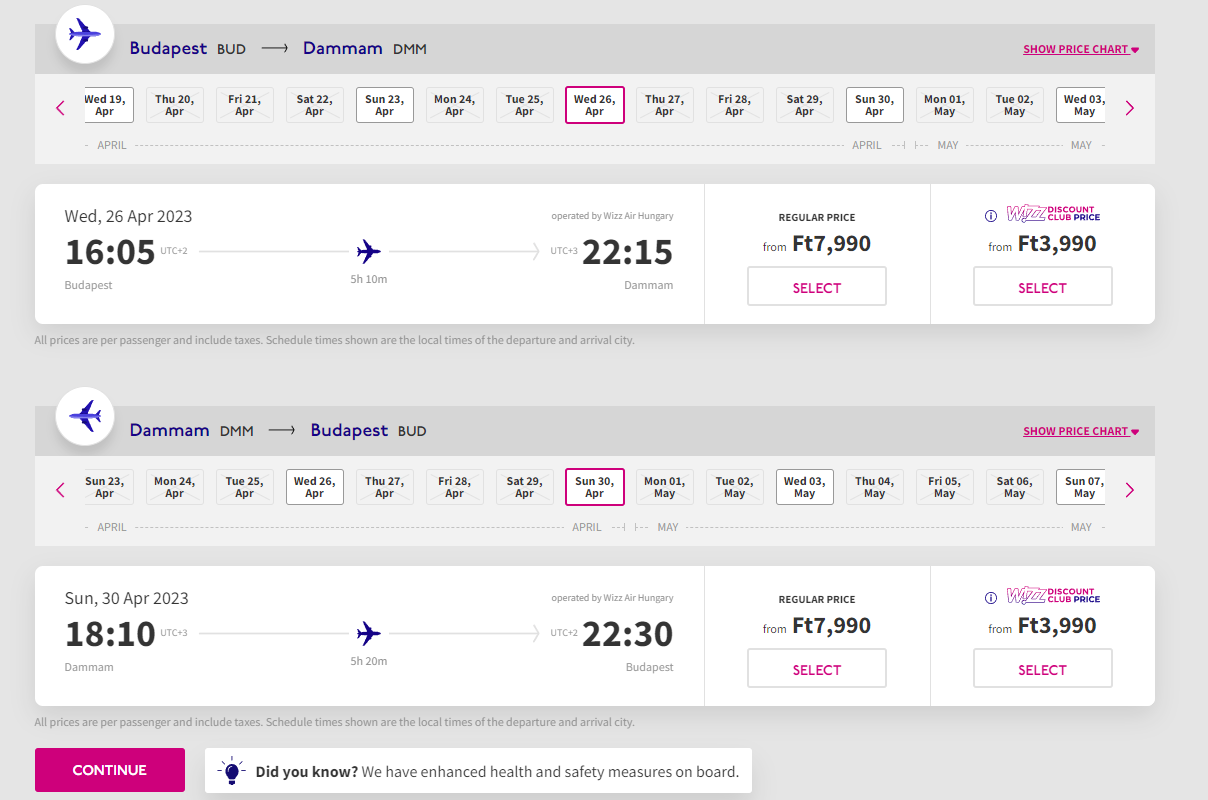
Task: Click info icon beside return Wizz Discount Club
Action: point(991,598)
